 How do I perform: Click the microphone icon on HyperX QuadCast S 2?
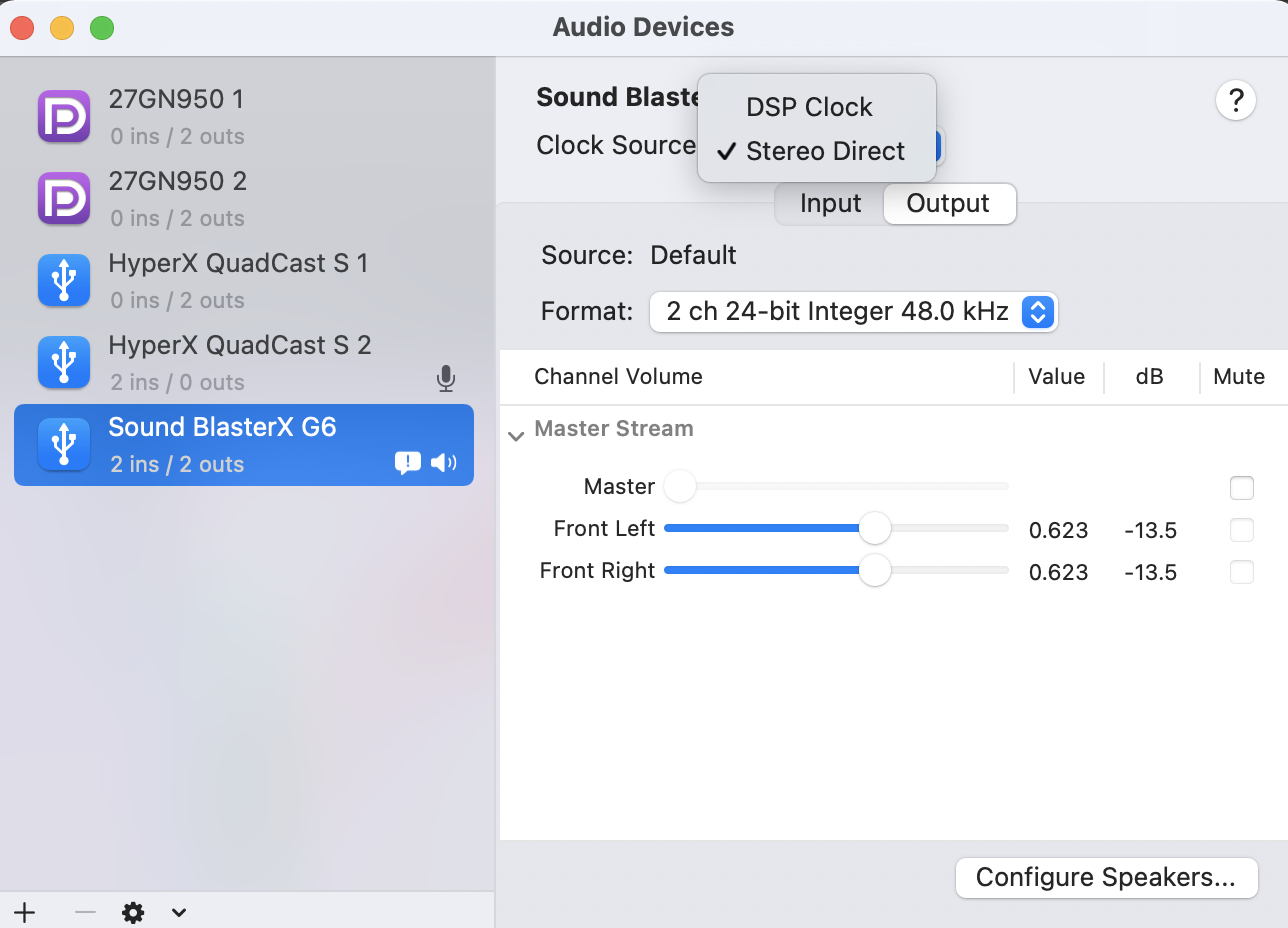click(x=446, y=379)
